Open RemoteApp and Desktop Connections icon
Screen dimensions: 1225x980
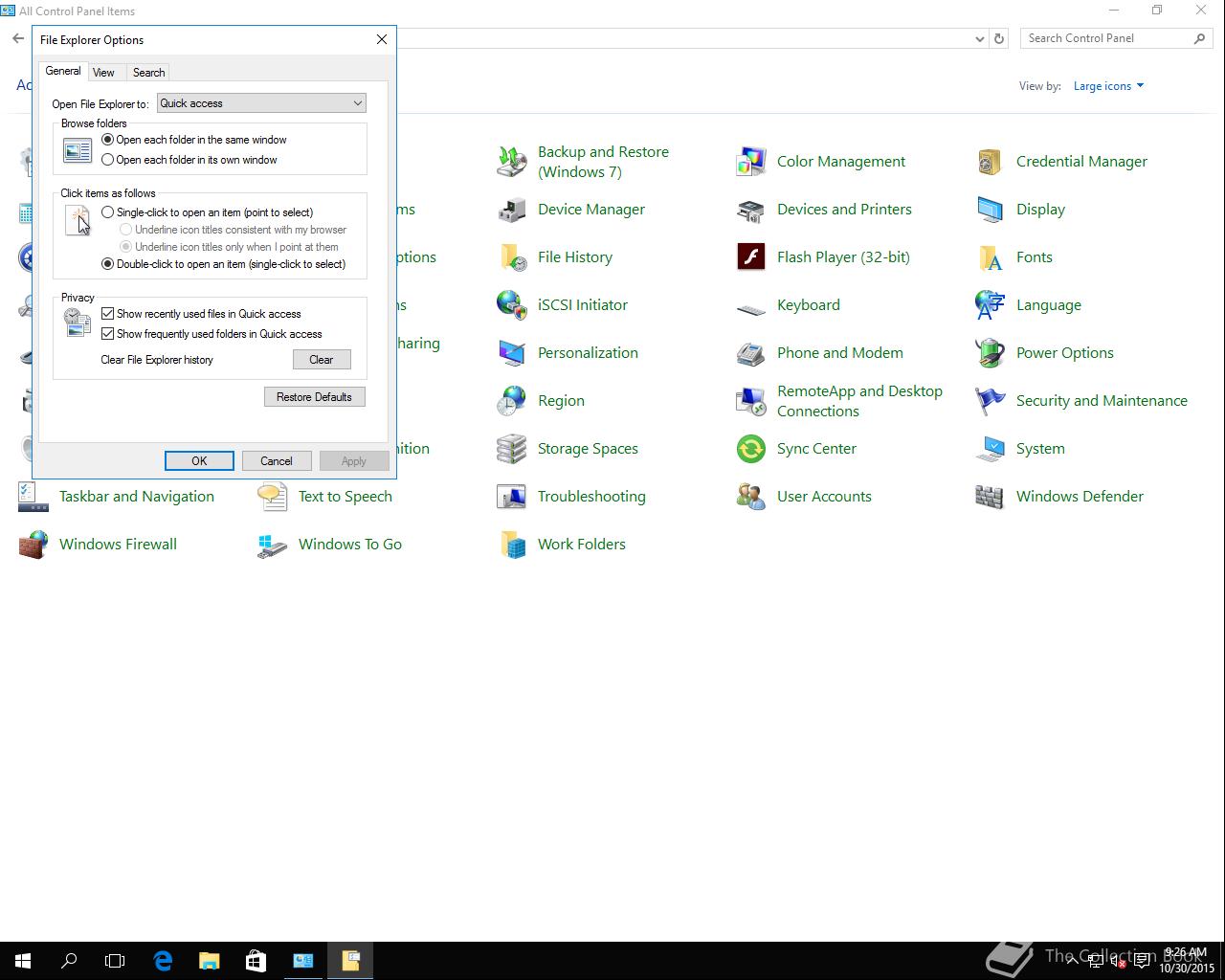point(751,401)
